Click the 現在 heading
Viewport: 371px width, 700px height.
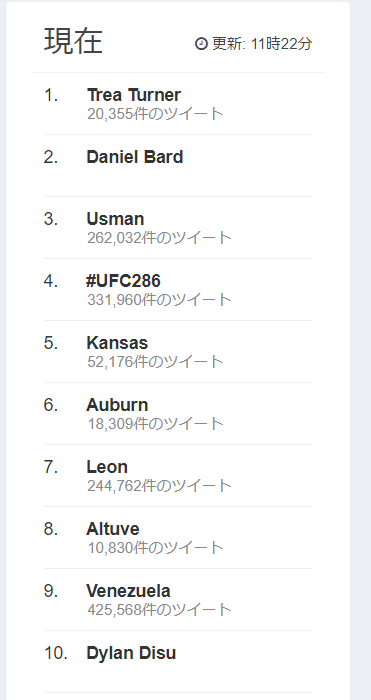click(73, 41)
